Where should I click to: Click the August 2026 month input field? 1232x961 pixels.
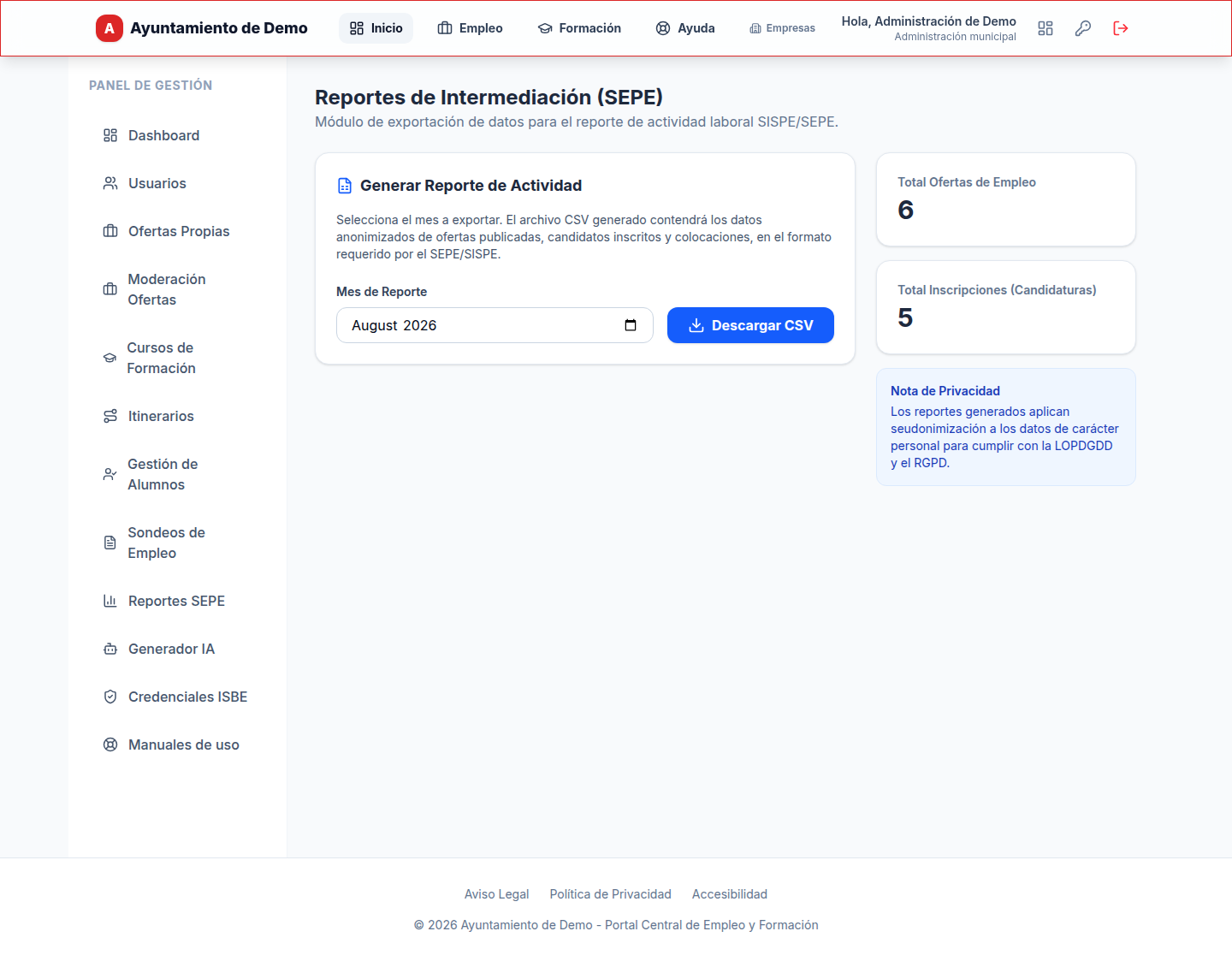[x=495, y=325]
